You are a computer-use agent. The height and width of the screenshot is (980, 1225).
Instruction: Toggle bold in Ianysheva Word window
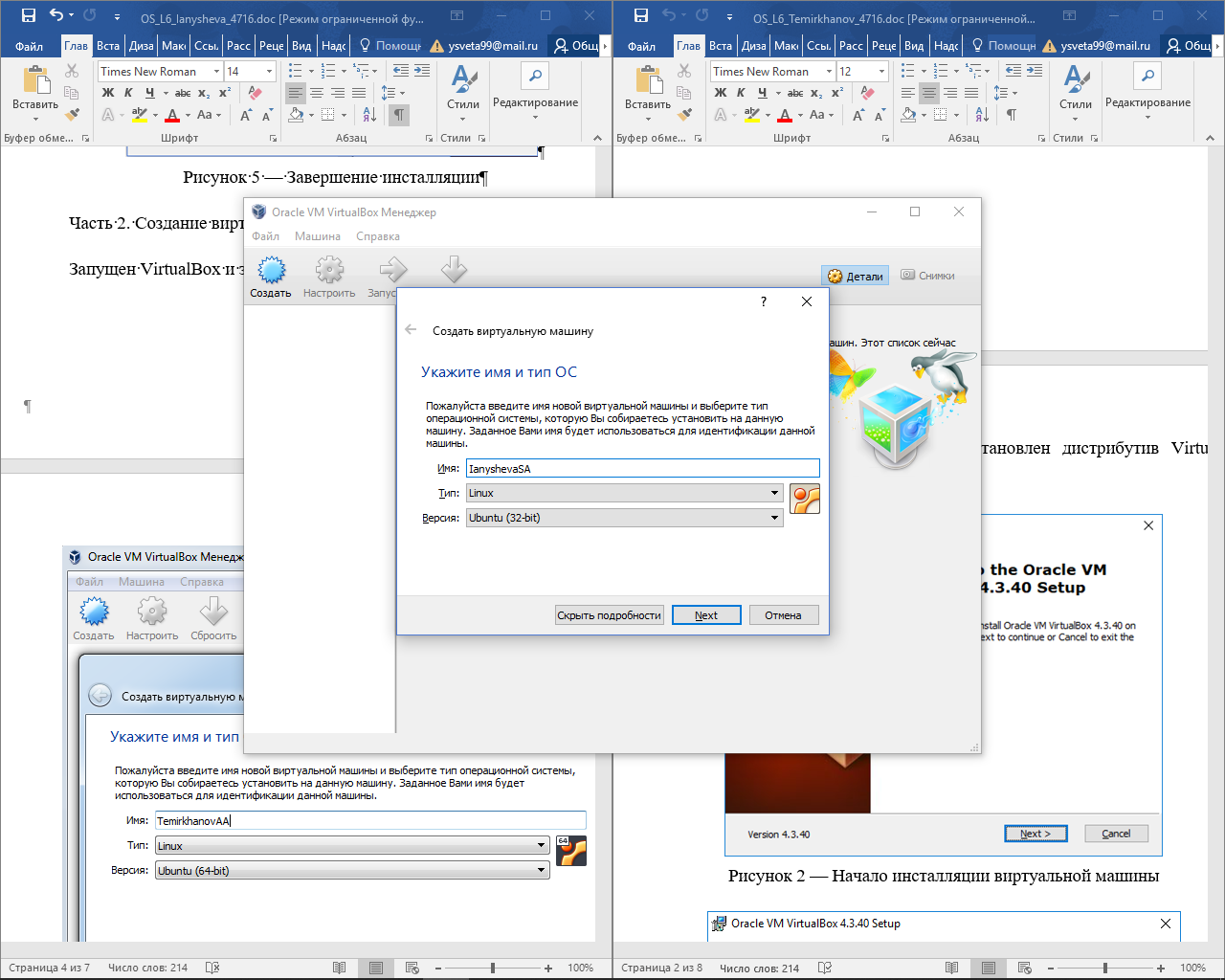point(108,93)
